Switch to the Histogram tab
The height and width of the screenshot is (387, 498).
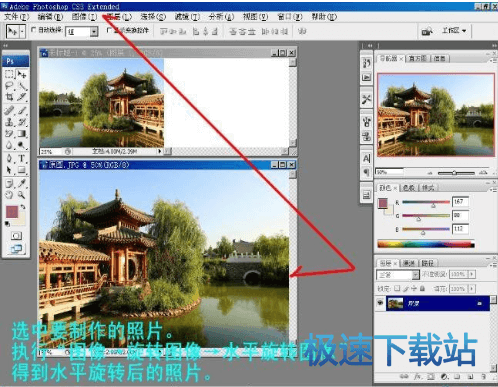(418, 58)
